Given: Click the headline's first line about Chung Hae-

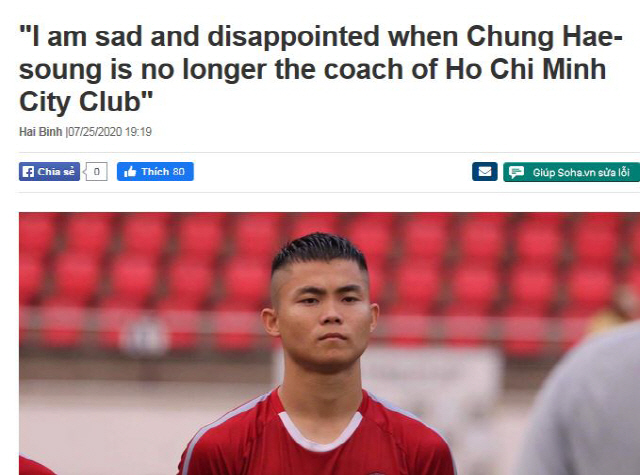Looking at the screenshot, I should (x=321, y=36).
